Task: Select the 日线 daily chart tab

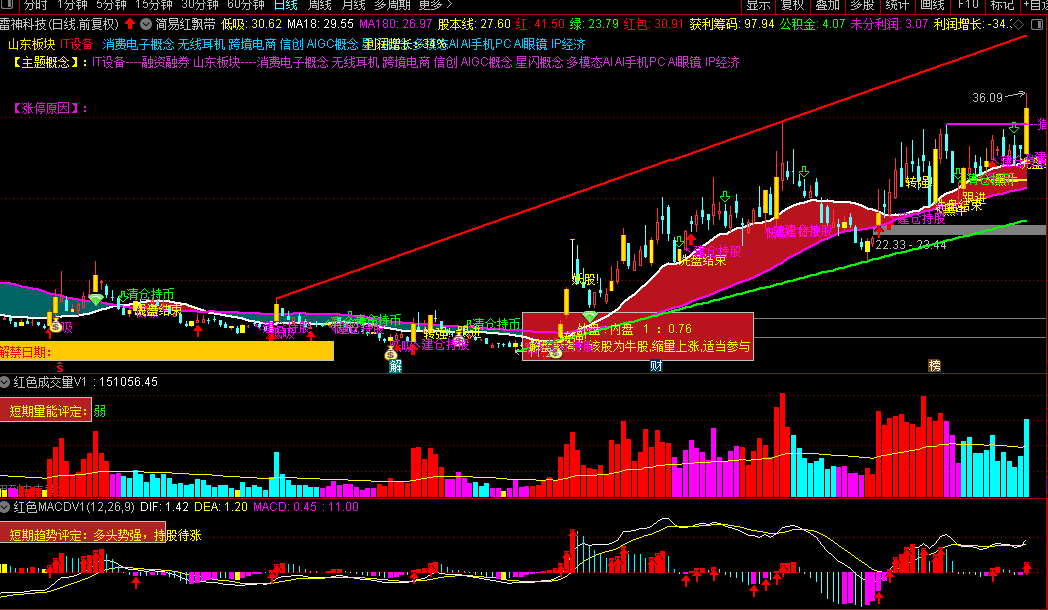Action: pos(286,5)
